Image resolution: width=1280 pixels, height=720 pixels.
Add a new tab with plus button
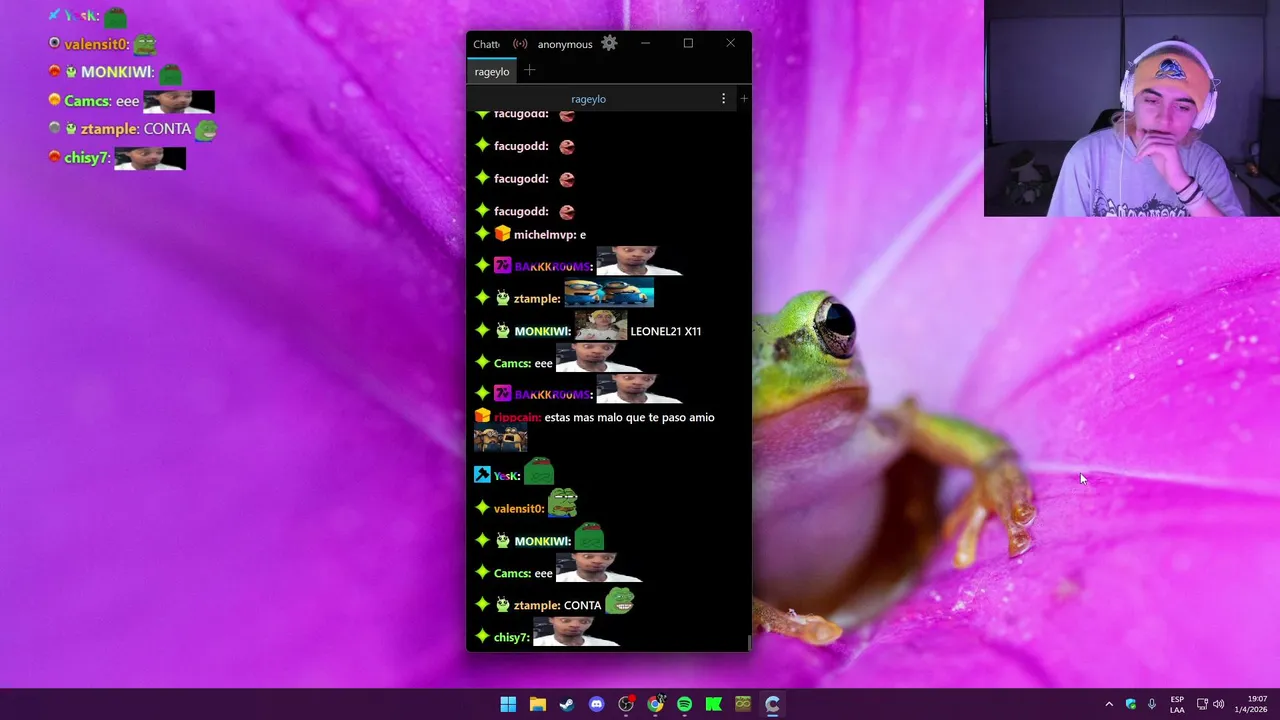click(530, 70)
